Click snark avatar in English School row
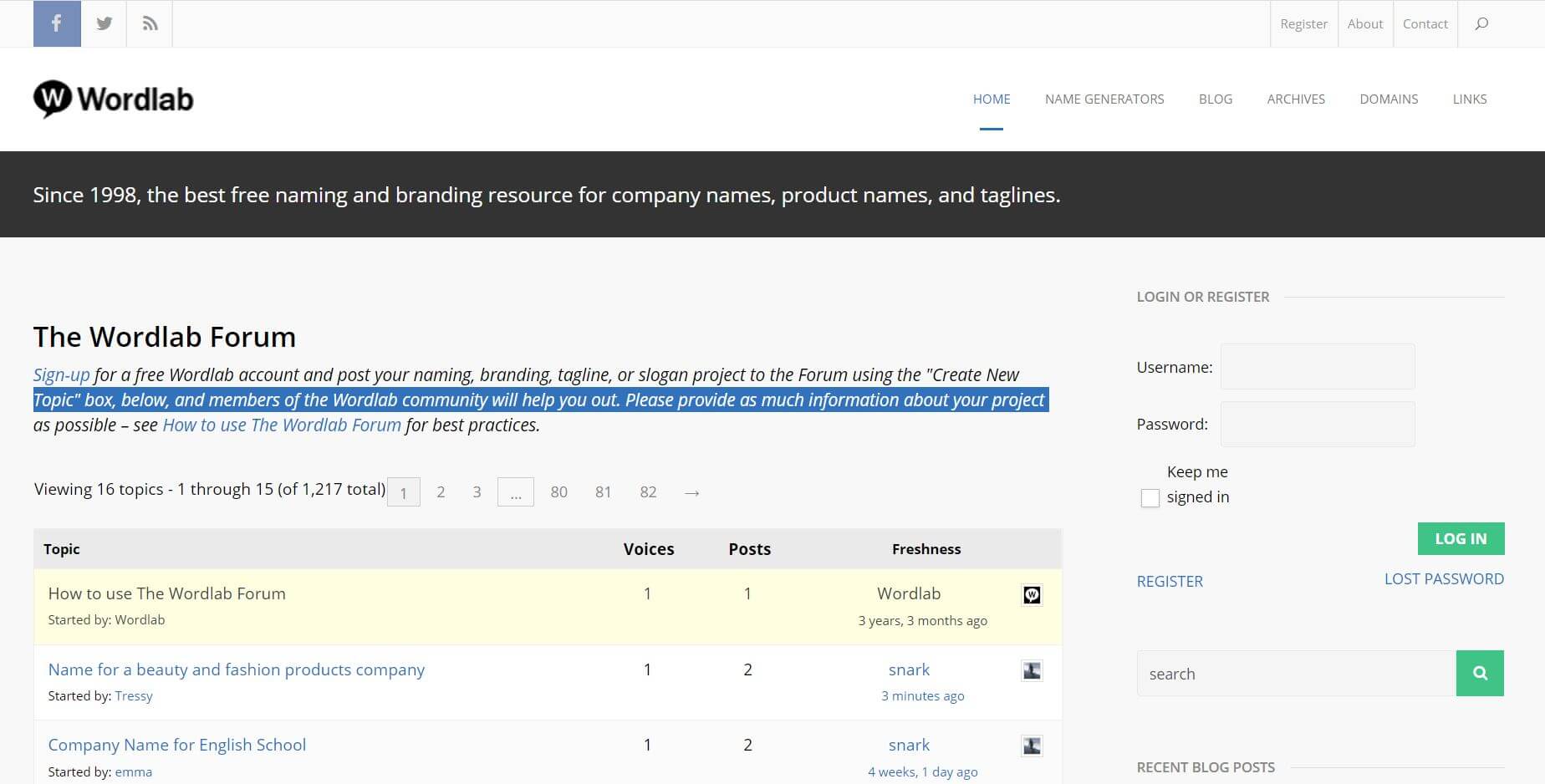 pos(1032,746)
